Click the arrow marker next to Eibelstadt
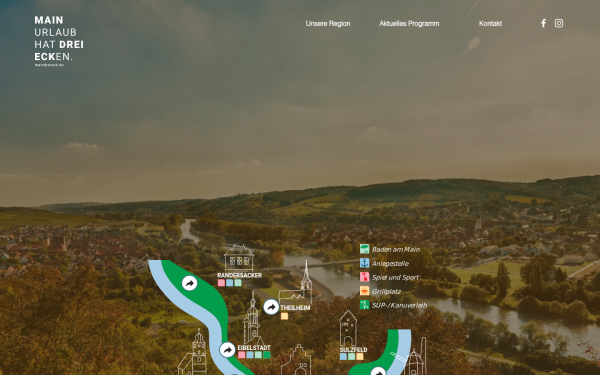 coord(227,350)
